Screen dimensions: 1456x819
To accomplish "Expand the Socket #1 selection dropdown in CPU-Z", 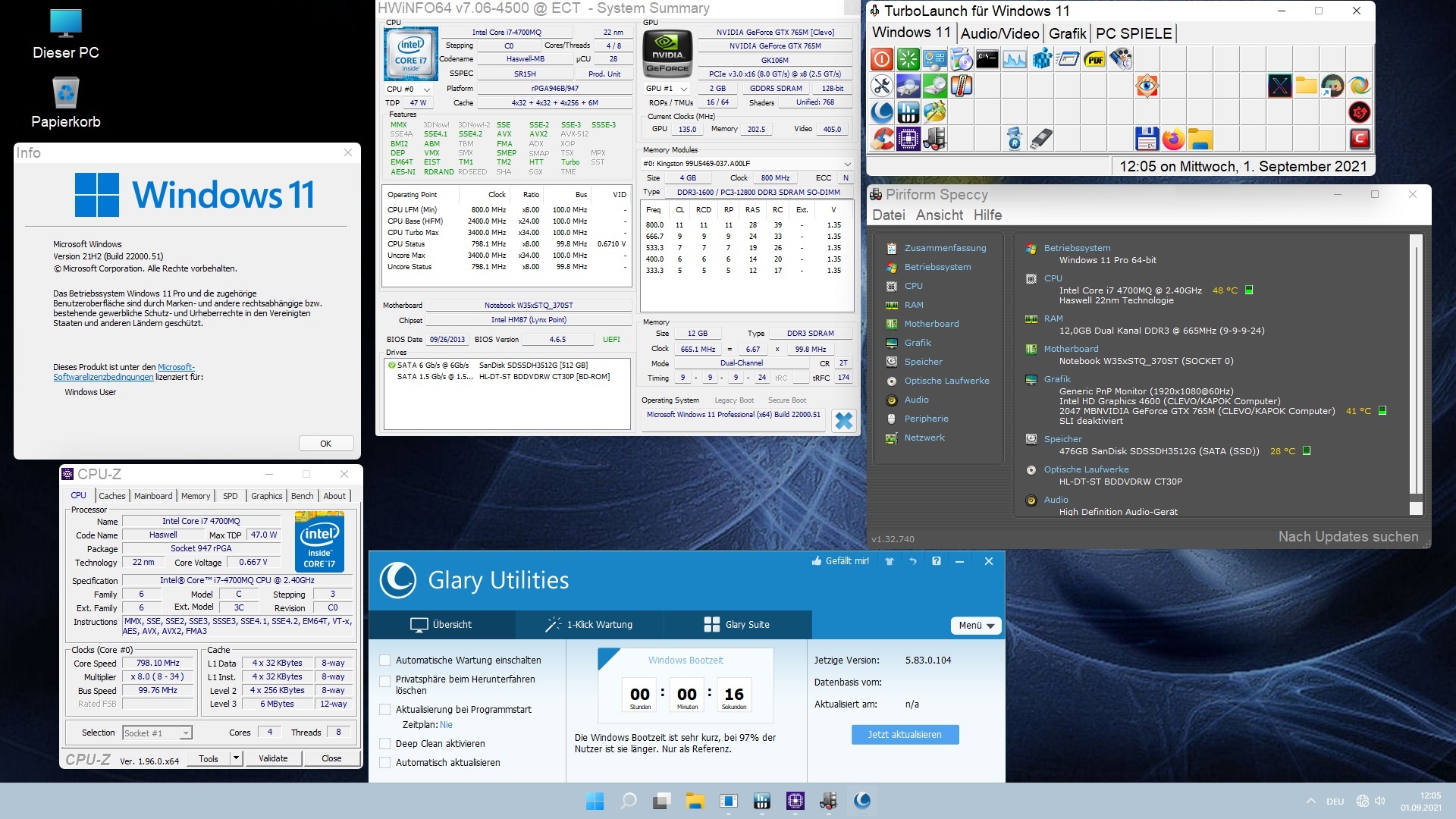I will 186,733.
